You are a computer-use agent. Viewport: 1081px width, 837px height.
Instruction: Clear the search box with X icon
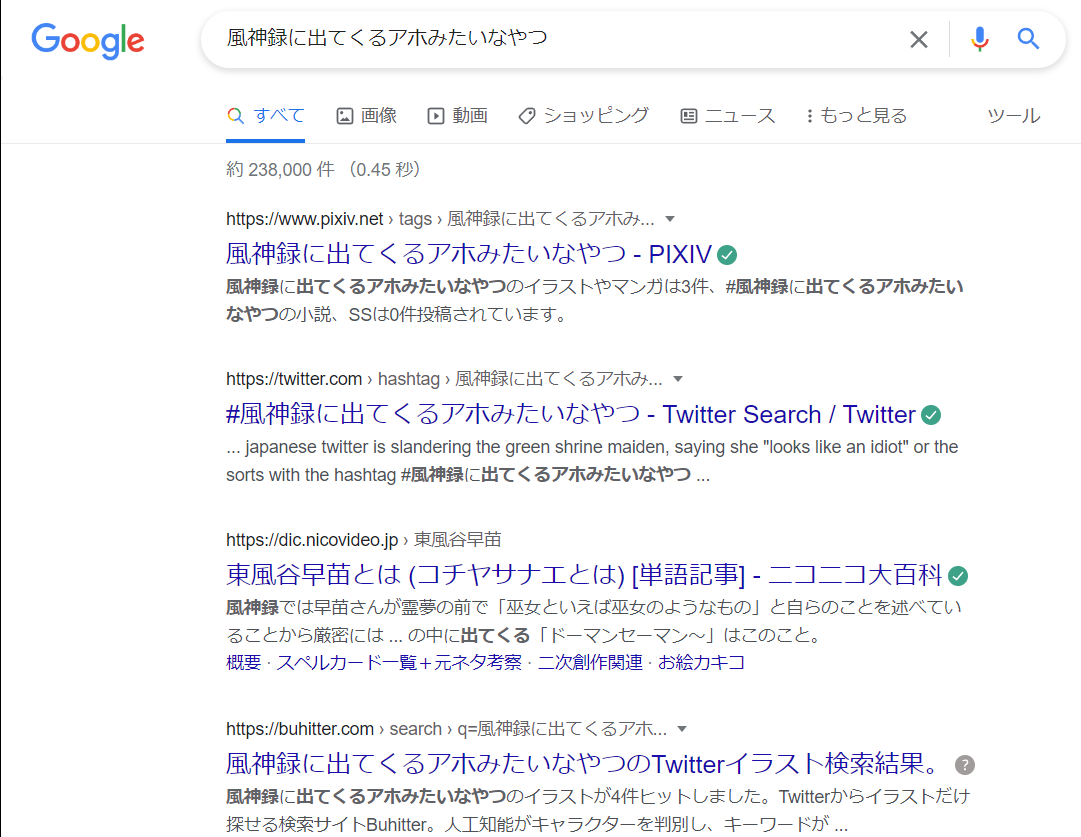click(918, 39)
